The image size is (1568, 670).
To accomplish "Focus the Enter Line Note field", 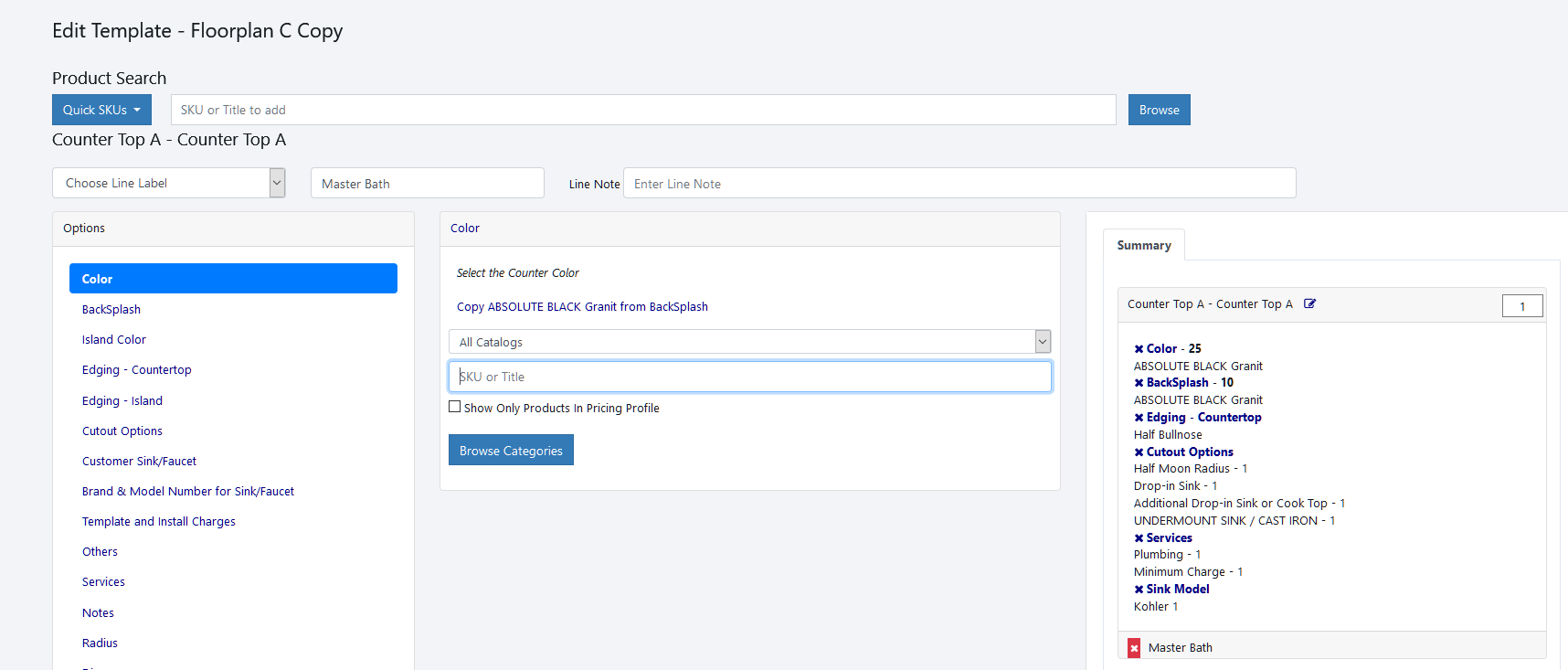I will coord(959,184).
